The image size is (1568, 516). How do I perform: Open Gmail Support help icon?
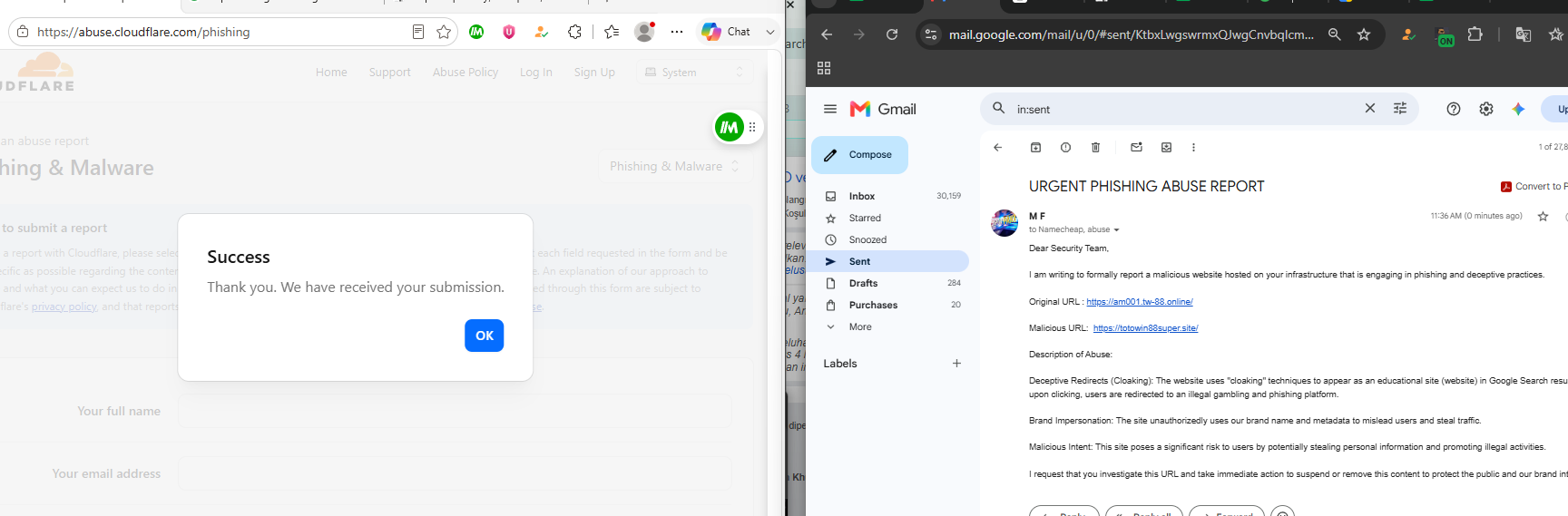click(1454, 109)
